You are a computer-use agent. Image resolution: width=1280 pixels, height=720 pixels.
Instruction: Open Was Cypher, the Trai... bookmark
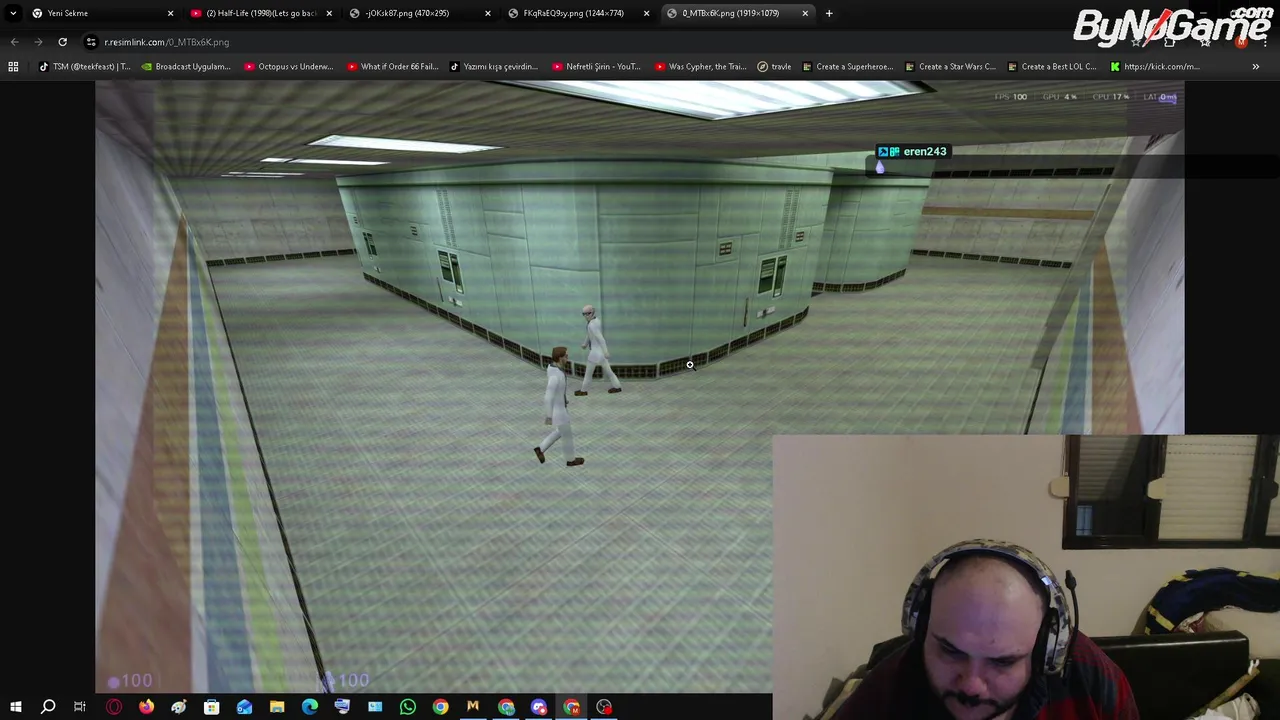(700, 67)
